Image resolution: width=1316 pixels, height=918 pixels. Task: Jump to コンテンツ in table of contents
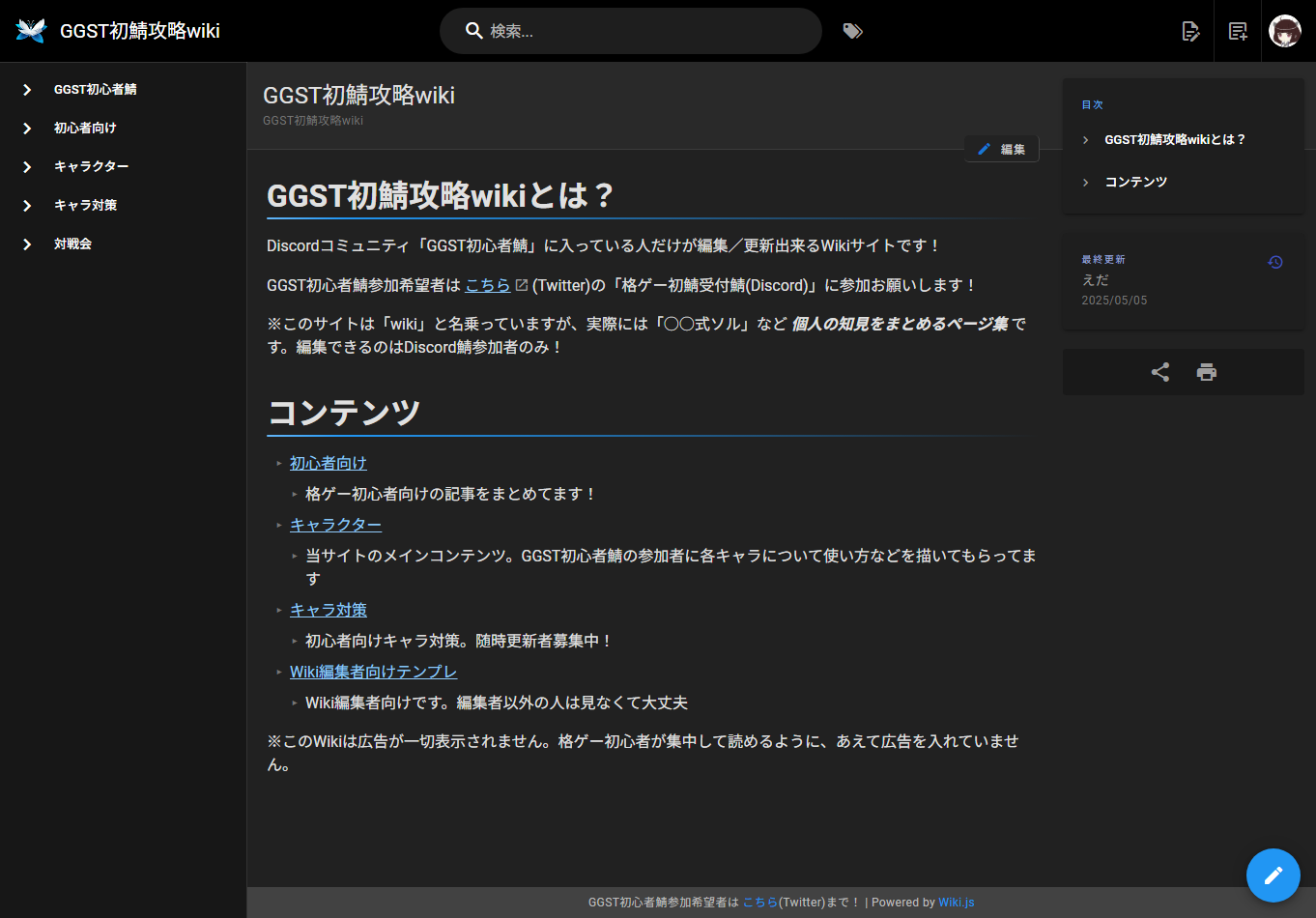point(1136,183)
